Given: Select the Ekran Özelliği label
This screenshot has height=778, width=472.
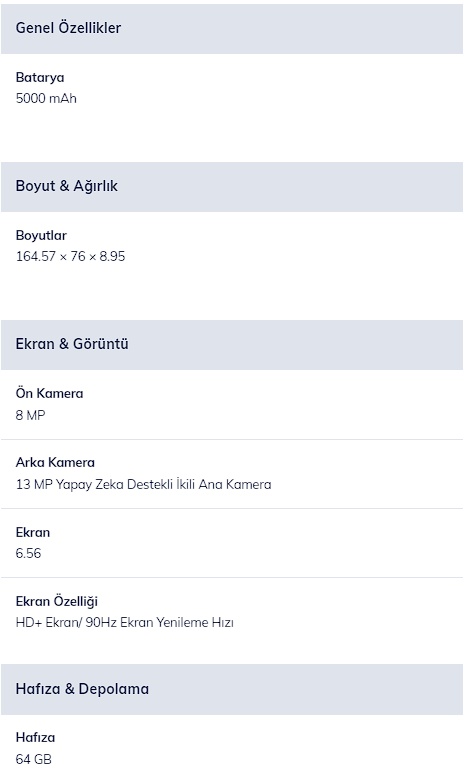Looking at the screenshot, I should coord(57,601).
